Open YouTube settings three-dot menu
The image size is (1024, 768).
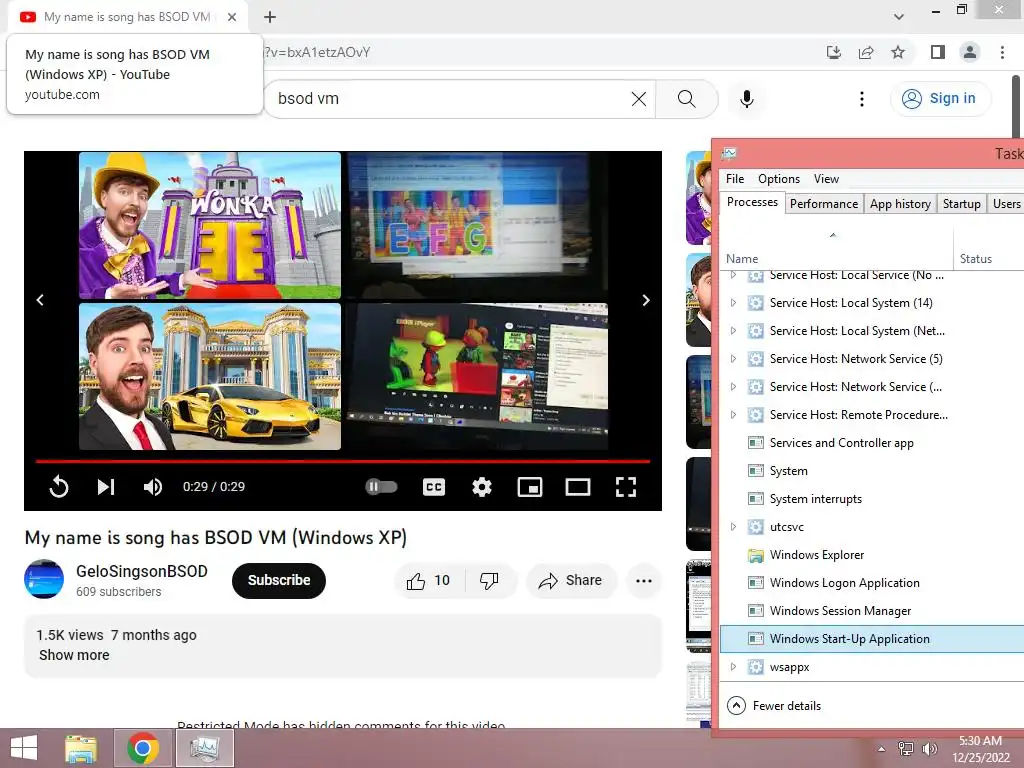point(862,99)
